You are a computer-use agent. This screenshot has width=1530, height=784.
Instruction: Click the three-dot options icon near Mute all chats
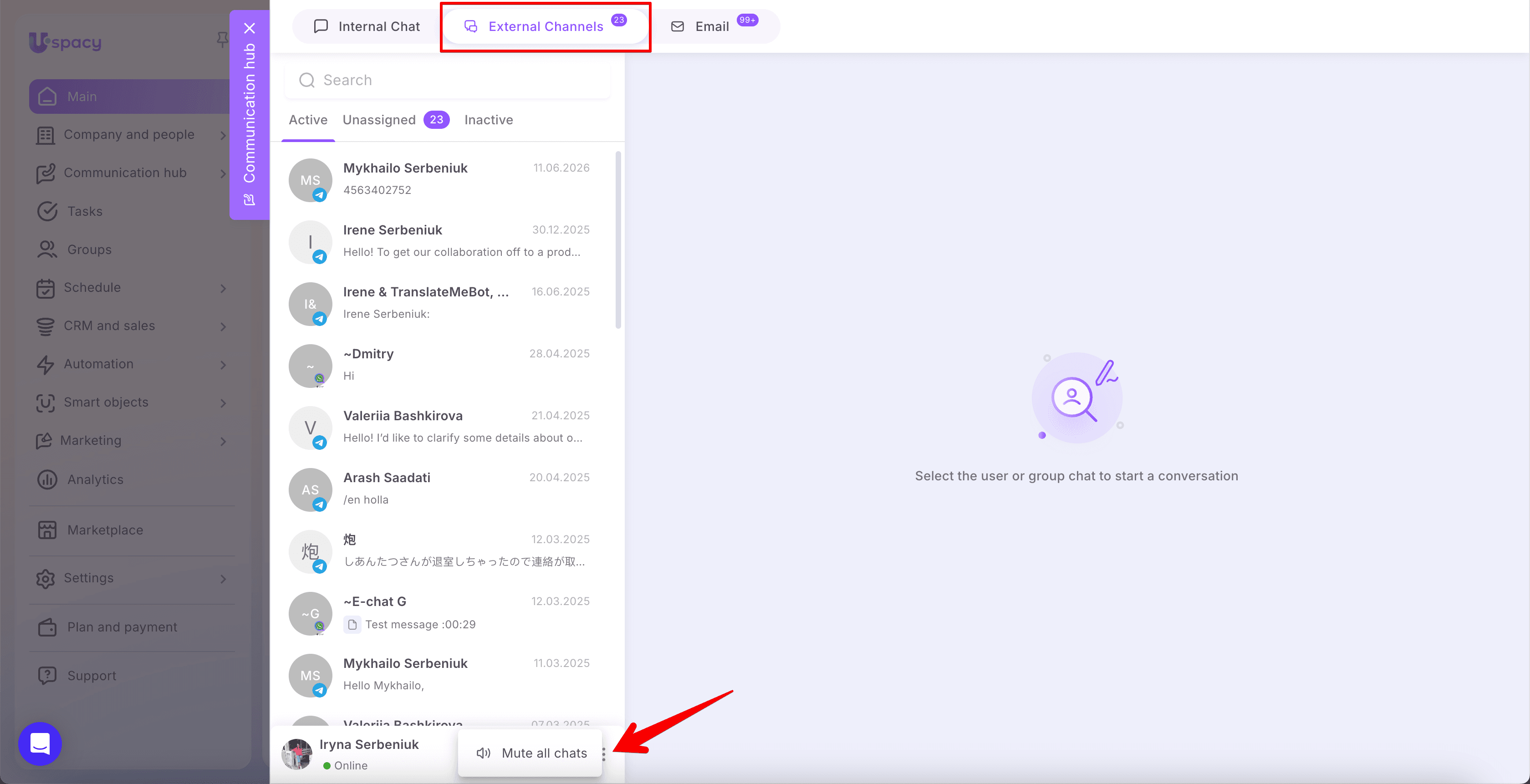603,753
